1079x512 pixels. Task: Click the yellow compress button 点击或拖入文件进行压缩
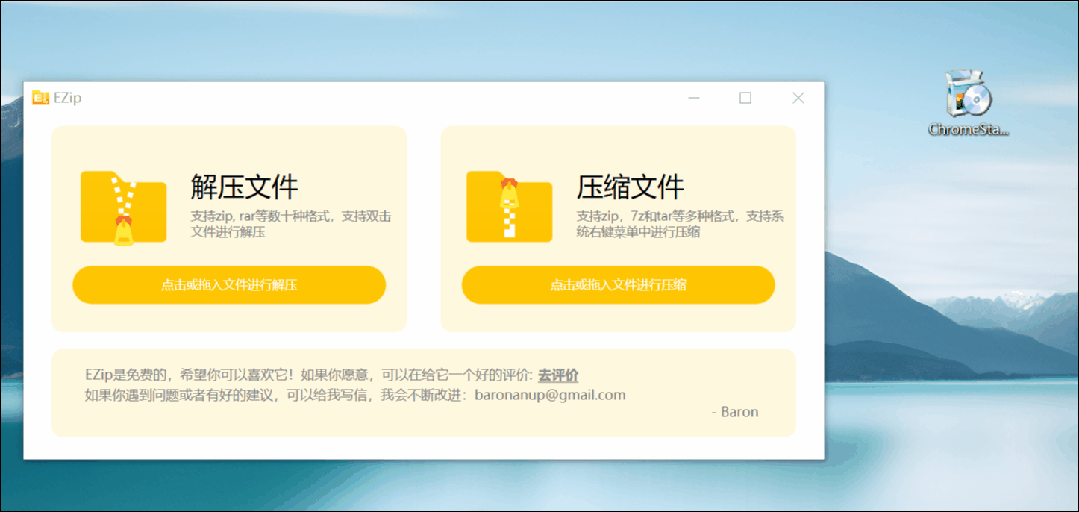tap(618, 285)
